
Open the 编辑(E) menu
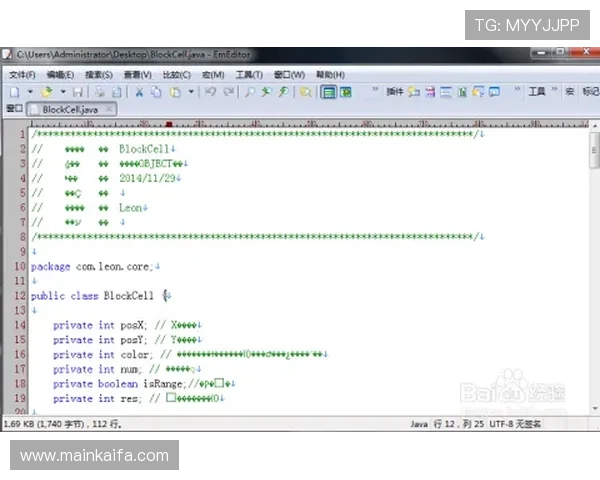[x=60, y=74]
